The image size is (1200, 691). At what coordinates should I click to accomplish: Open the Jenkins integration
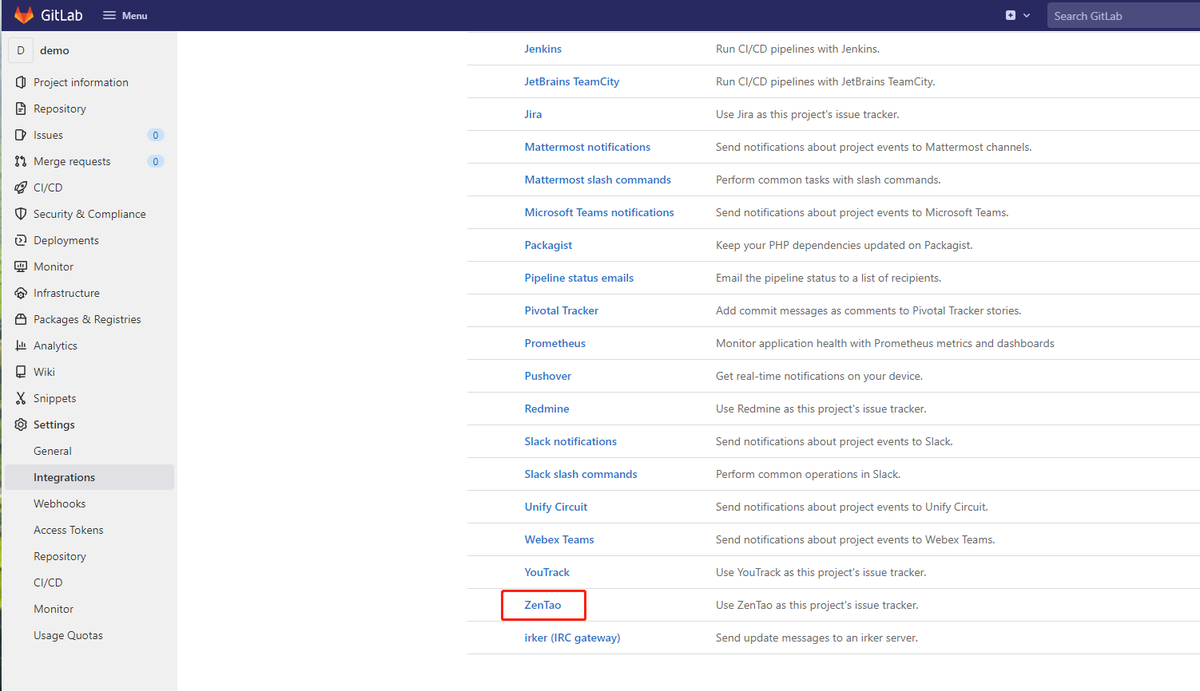tap(543, 49)
